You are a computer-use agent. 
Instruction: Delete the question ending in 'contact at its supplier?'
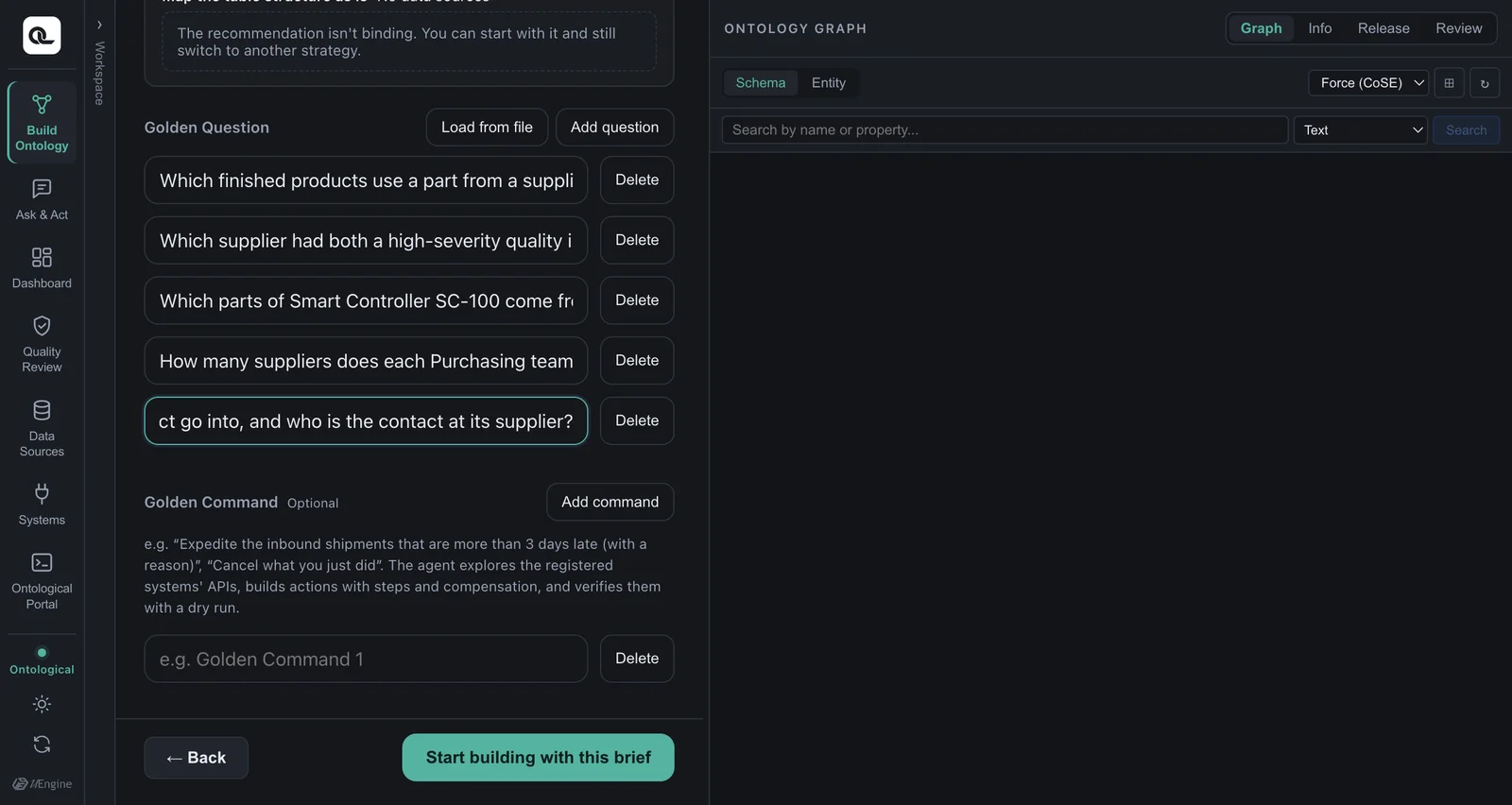pyautogui.click(x=637, y=420)
